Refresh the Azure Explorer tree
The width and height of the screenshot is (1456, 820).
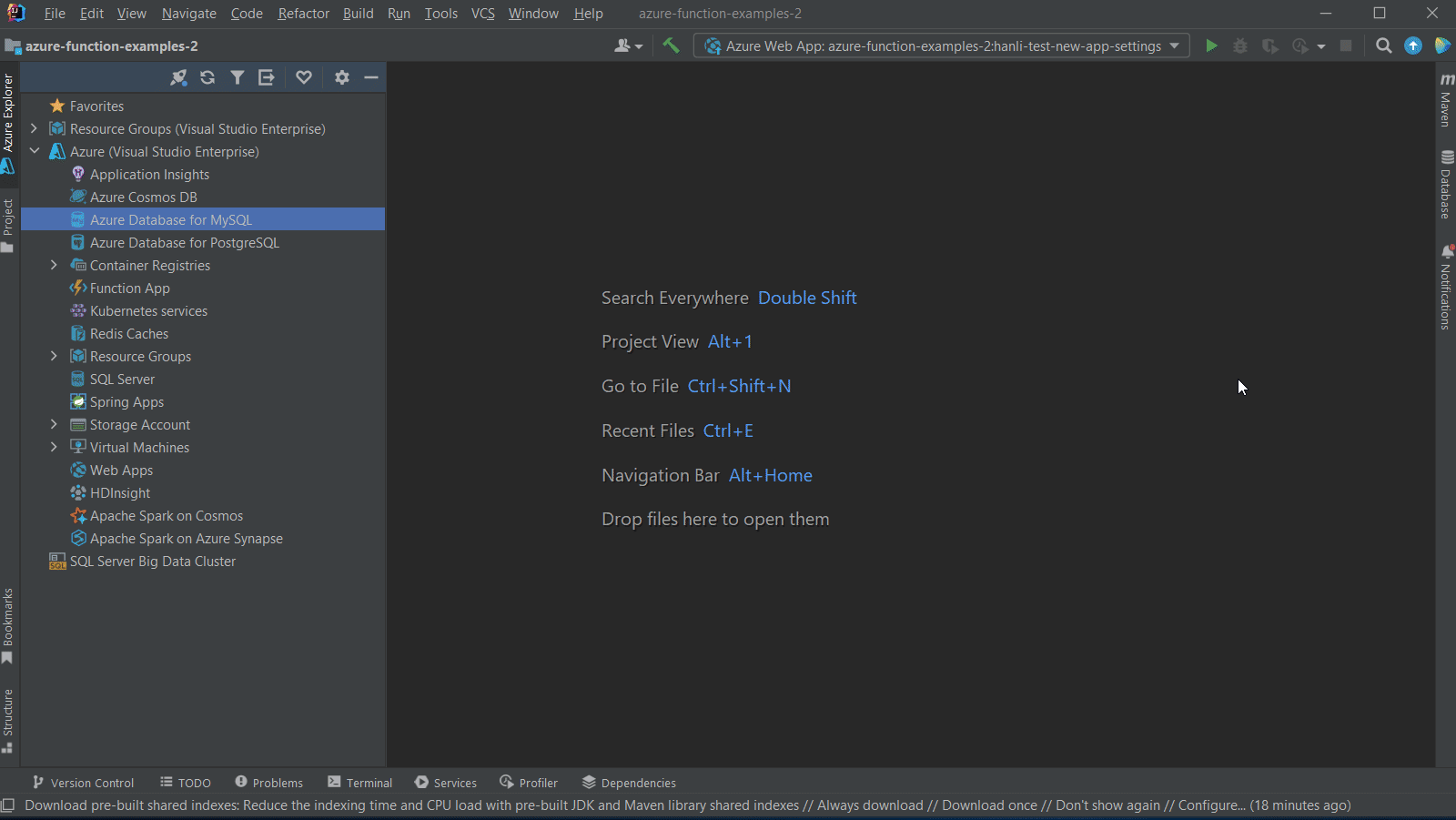[x=207, y=77]
